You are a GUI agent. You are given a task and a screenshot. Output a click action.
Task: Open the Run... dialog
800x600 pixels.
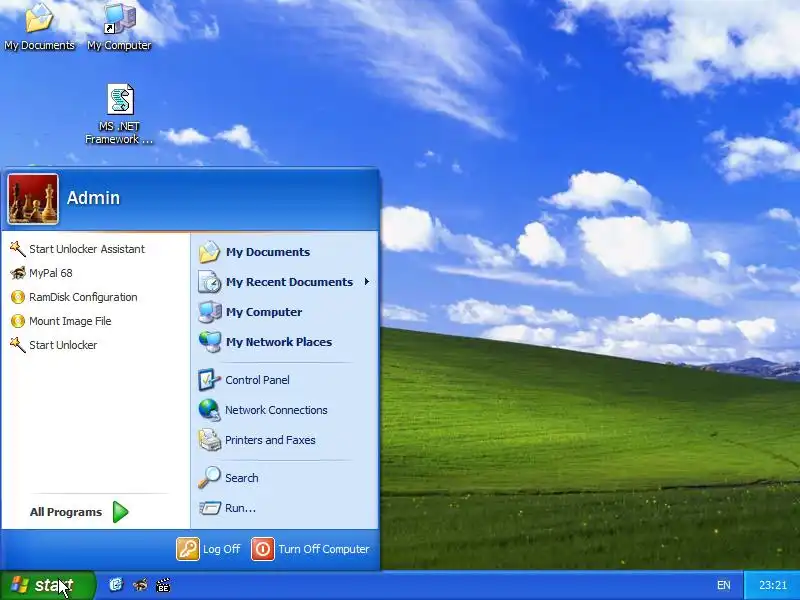tap(285, 508)
